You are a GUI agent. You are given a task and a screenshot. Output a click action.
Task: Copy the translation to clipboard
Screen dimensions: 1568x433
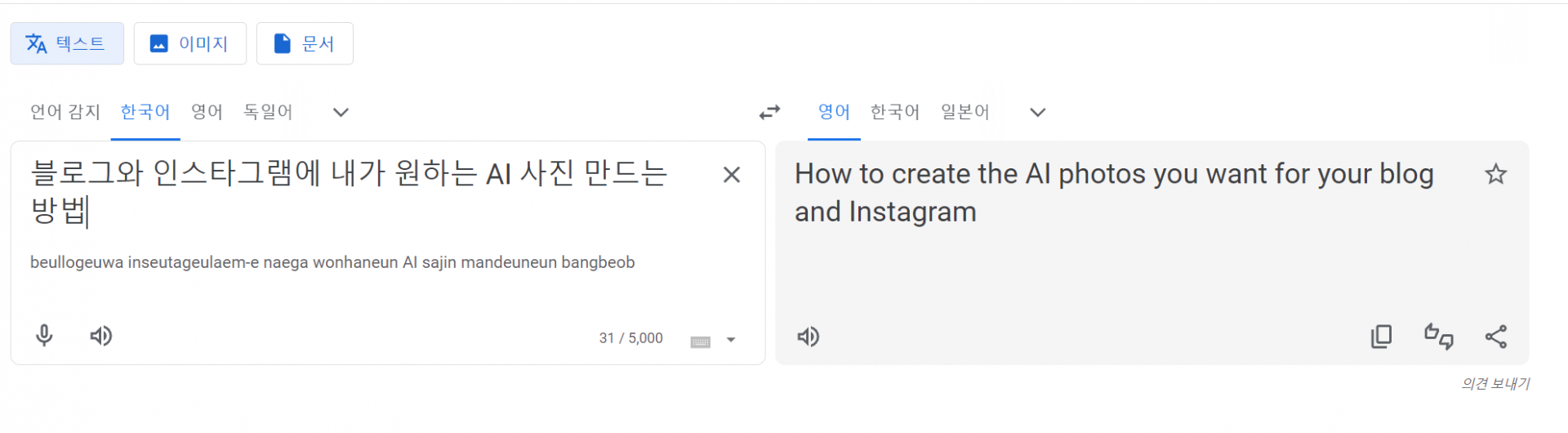1381,337
